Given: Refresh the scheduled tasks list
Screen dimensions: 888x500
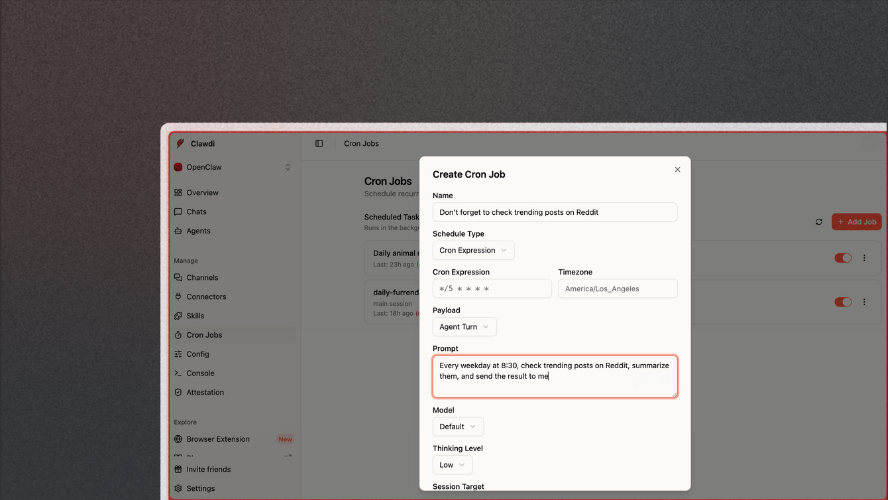Looking at the screenshot, I should click(819, 222).
